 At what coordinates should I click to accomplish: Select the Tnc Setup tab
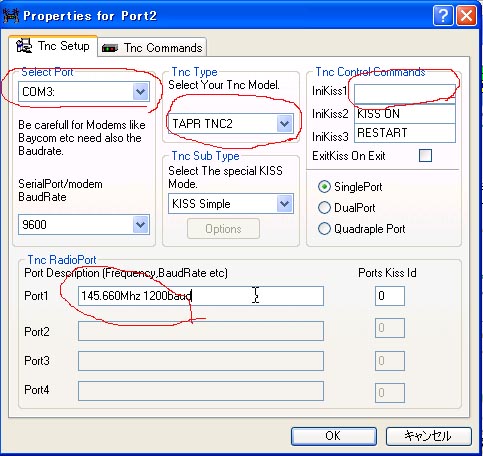click(x=53, y=46)
